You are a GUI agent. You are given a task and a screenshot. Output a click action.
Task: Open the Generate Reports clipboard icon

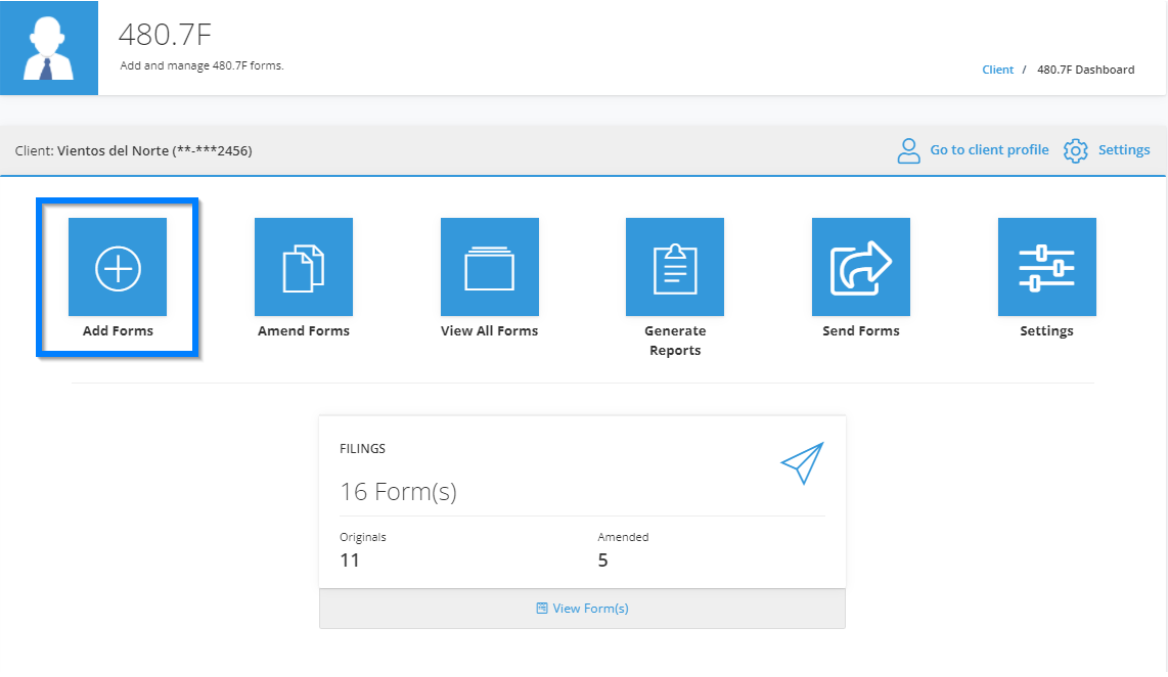tap(675, 267)
